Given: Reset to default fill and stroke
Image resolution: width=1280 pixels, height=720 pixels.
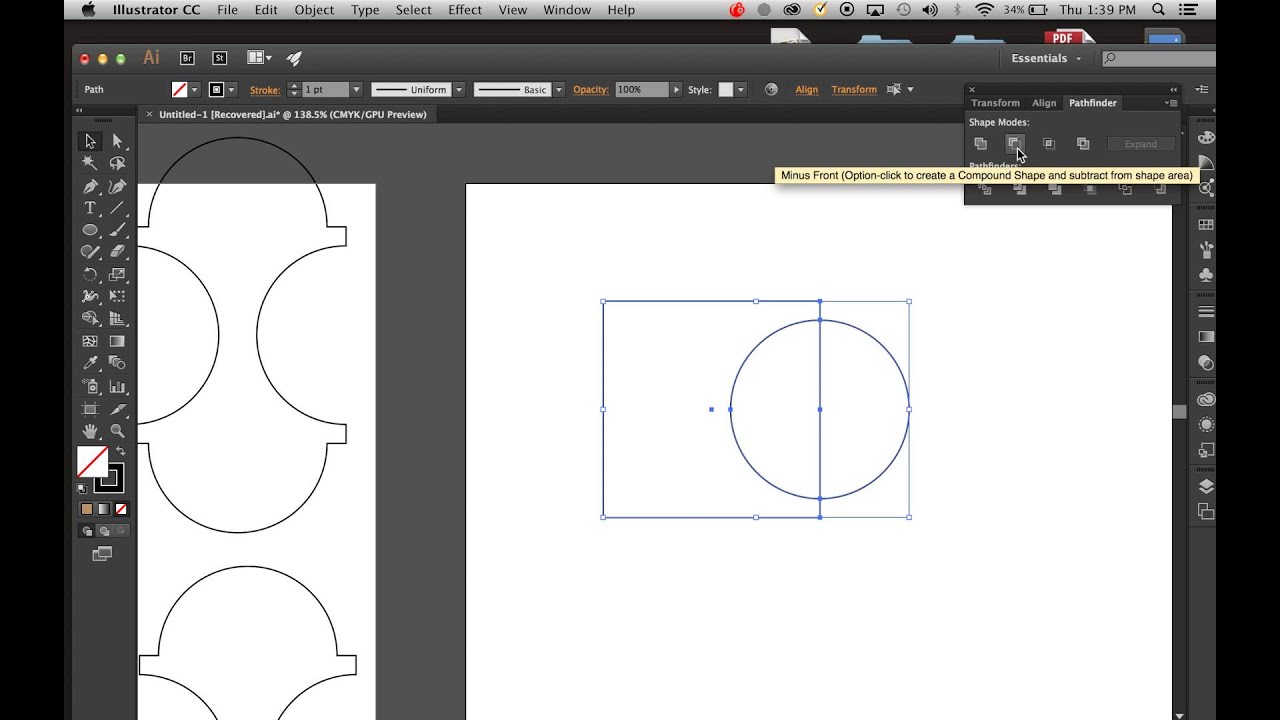Looking at the screenshot, I should click(82, 488).
